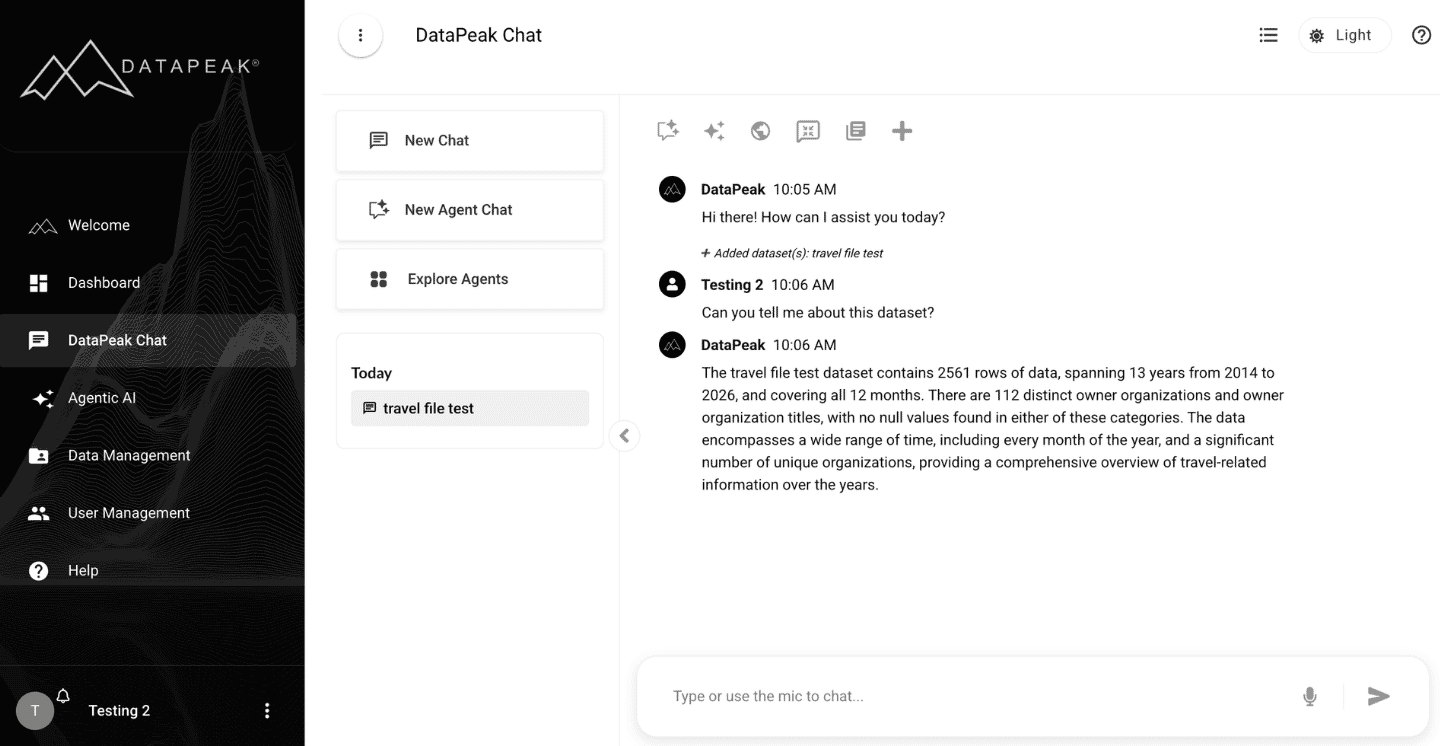This screenshot has width=1440, height=746.
Task: Click the notification bell icon
Action: (x=63, y=696)
